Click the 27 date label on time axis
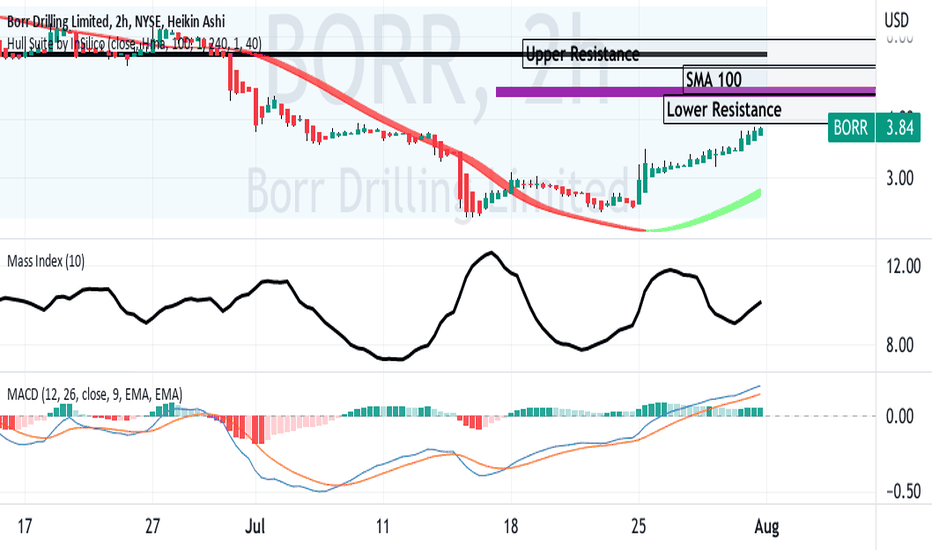This screenshot has width=932, height=550. tap(153, 526)
